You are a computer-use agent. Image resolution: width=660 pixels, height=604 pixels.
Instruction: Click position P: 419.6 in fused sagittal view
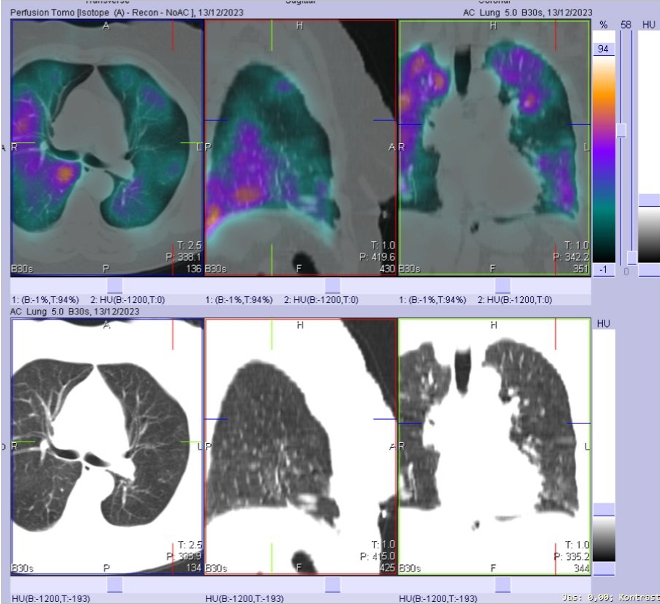pyautogui.click(x=377, y=257)
